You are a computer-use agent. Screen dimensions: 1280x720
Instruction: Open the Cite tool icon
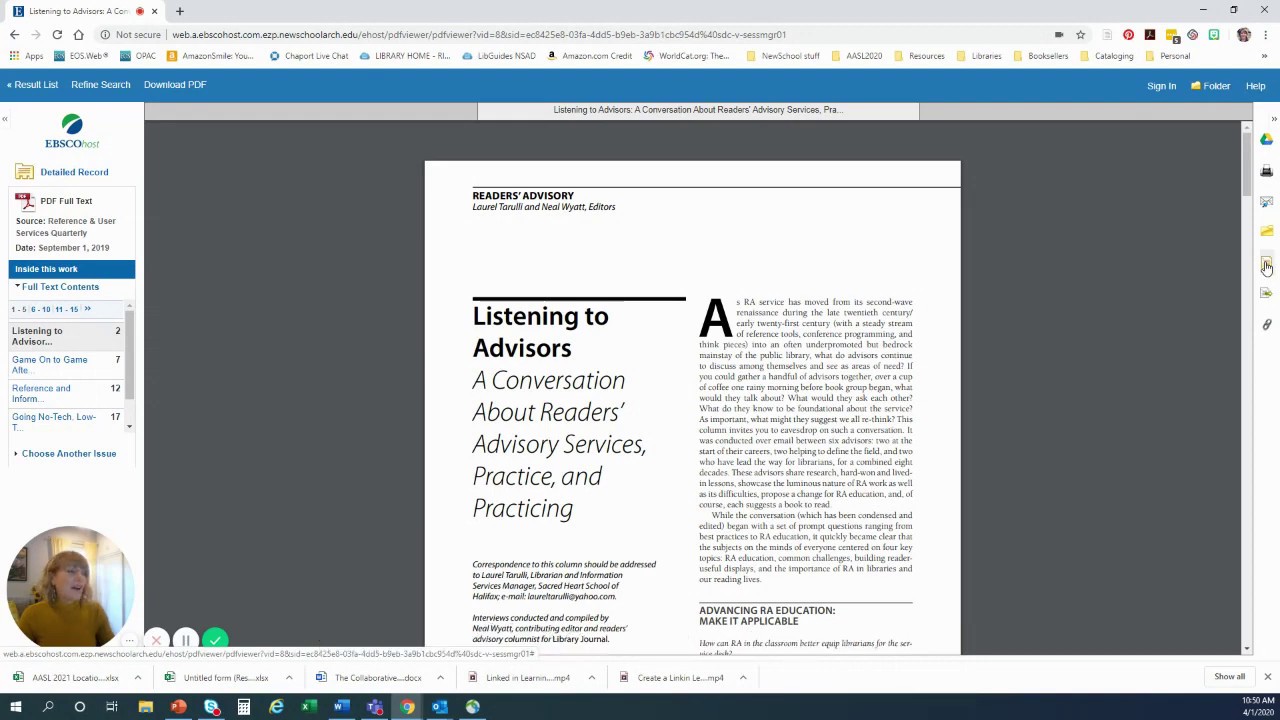pos(1266,263)
